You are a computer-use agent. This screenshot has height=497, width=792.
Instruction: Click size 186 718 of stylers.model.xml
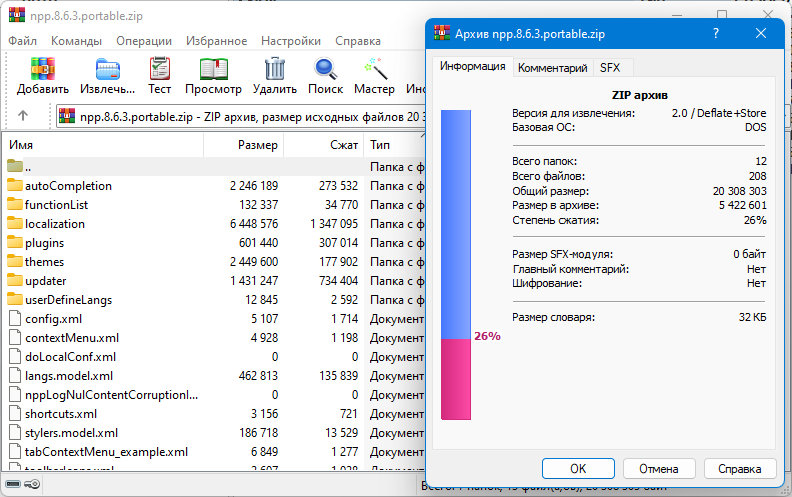[x=259, y=433]
